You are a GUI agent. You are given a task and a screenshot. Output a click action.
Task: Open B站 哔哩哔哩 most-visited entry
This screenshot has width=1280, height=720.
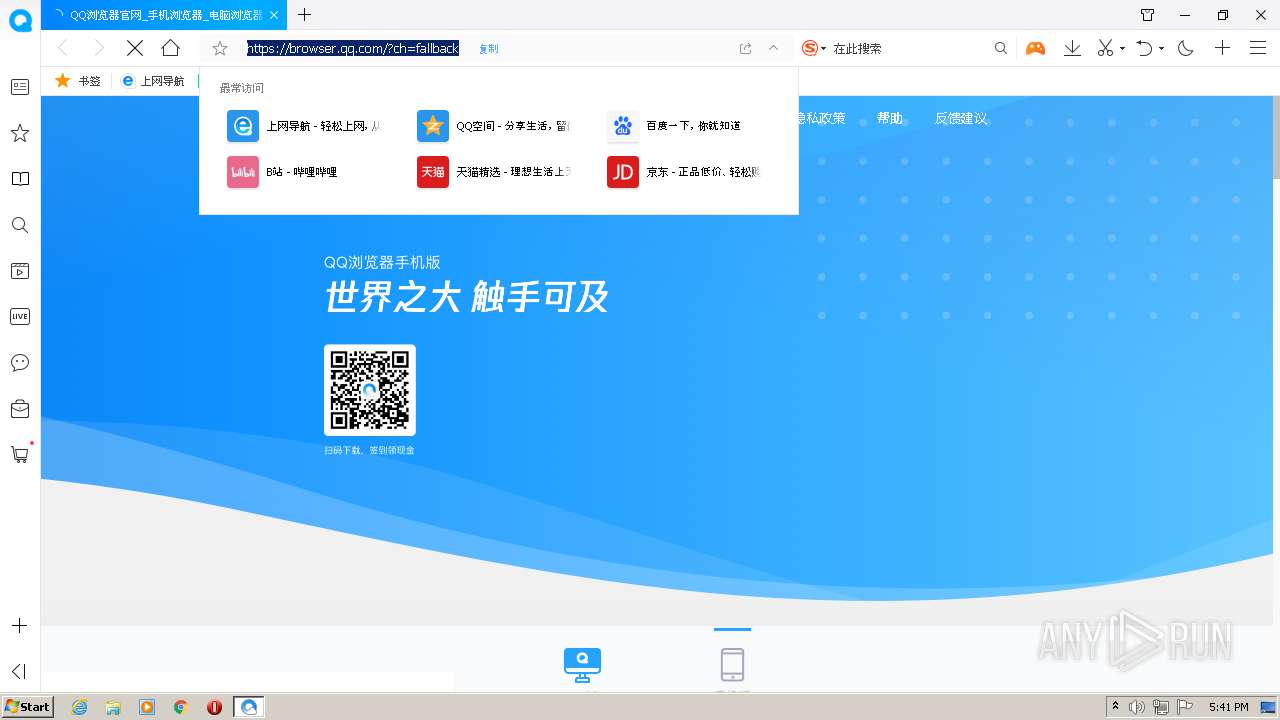click(283, 172)
